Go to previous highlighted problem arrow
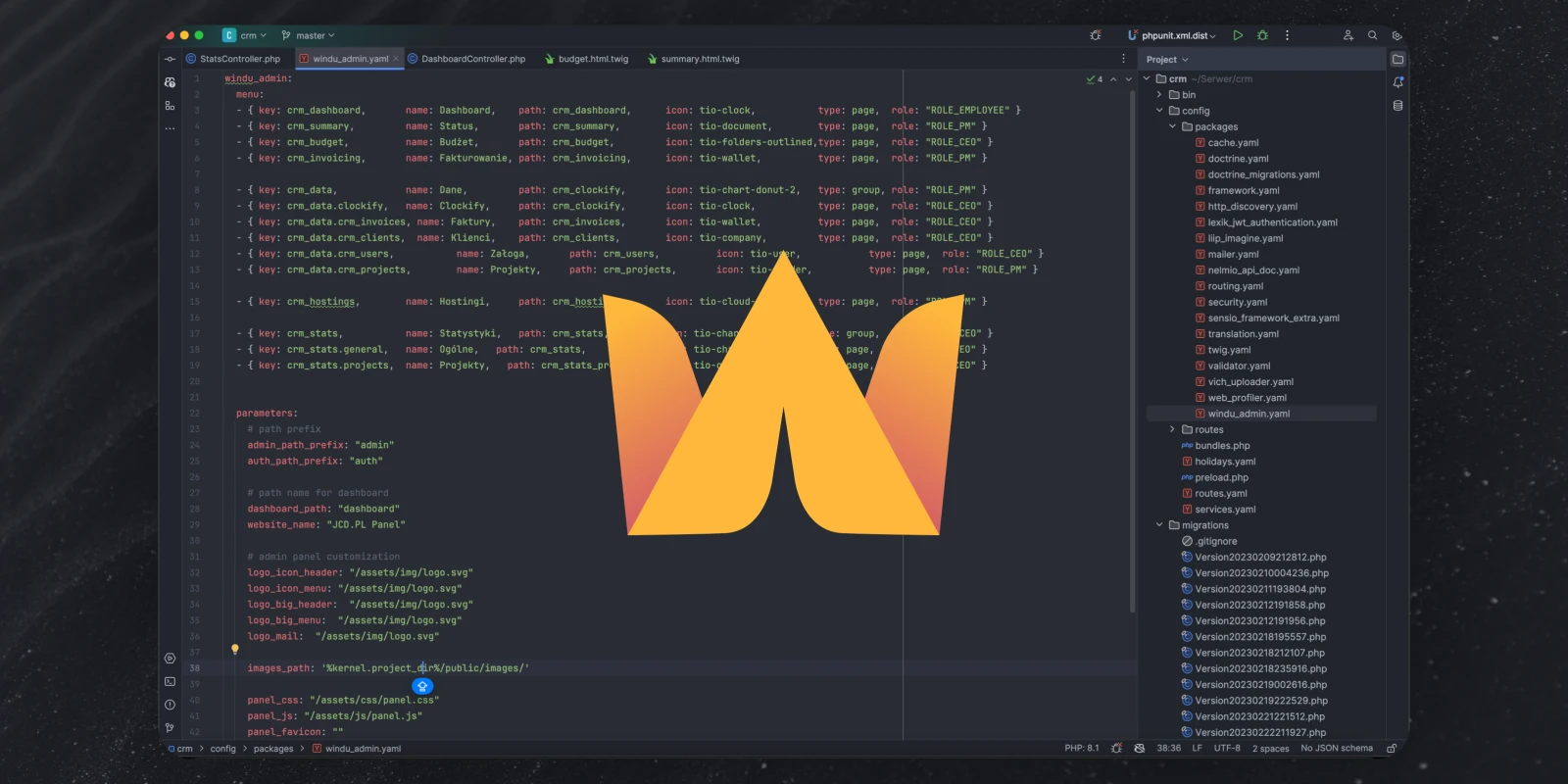 tap(1113, 79)
